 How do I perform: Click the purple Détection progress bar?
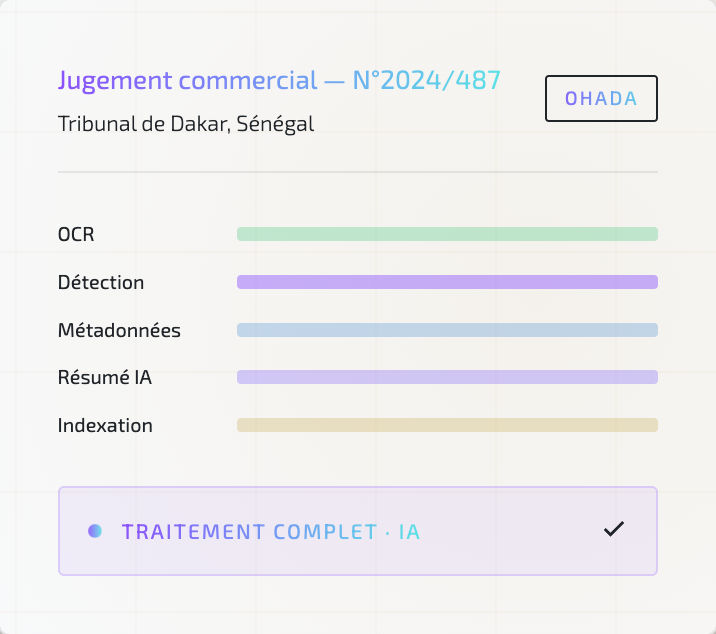447,282
